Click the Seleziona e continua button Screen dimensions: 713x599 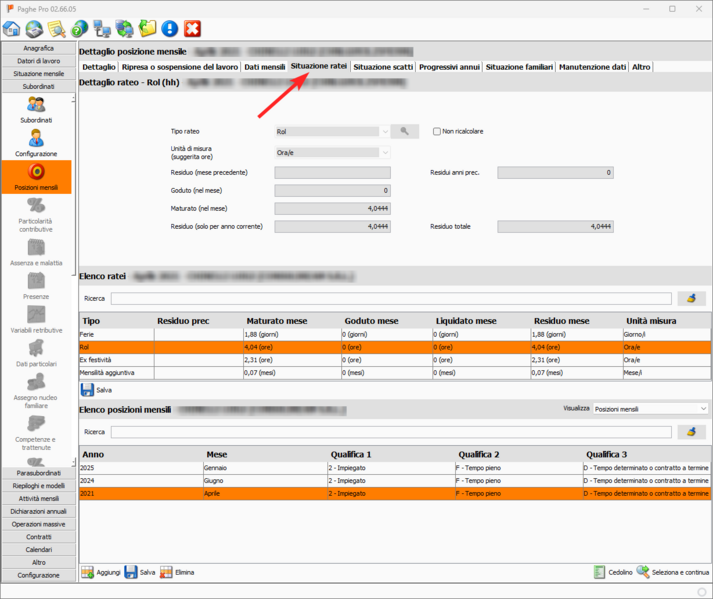(x=673, y=572)
